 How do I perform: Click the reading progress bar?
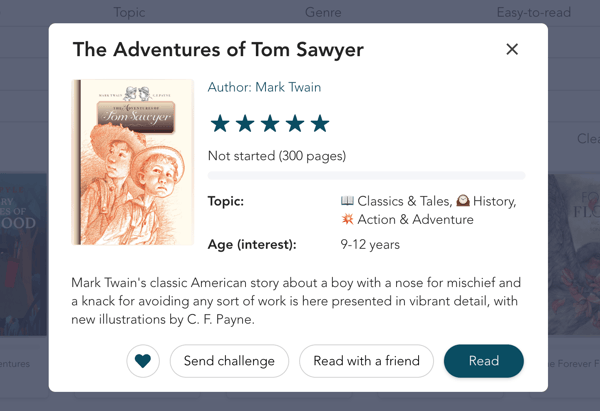click(x=366, y=176)
